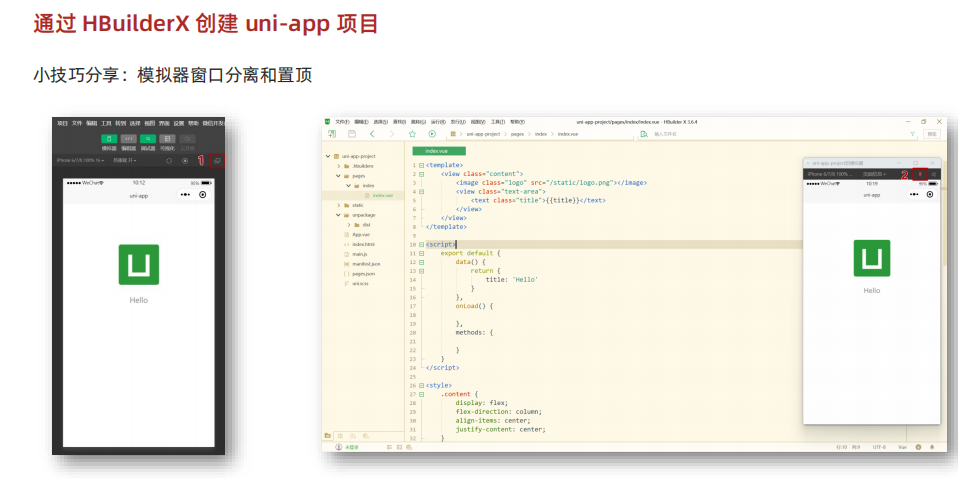Expand the dist folder in project tree

click(x=348, y=225)
